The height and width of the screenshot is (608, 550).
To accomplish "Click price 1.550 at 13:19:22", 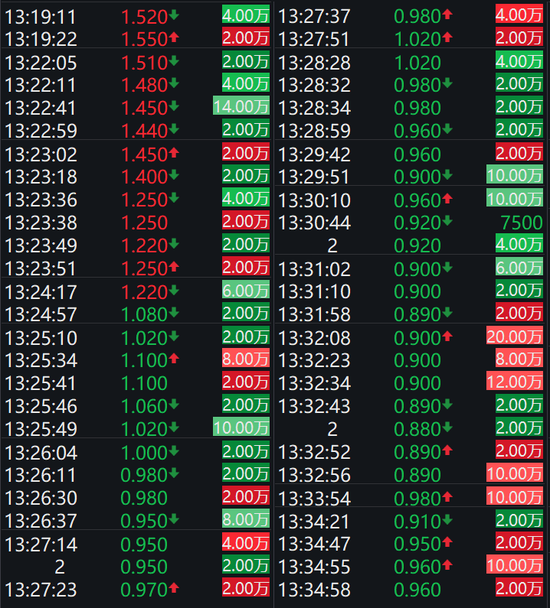I will (144, 39).
